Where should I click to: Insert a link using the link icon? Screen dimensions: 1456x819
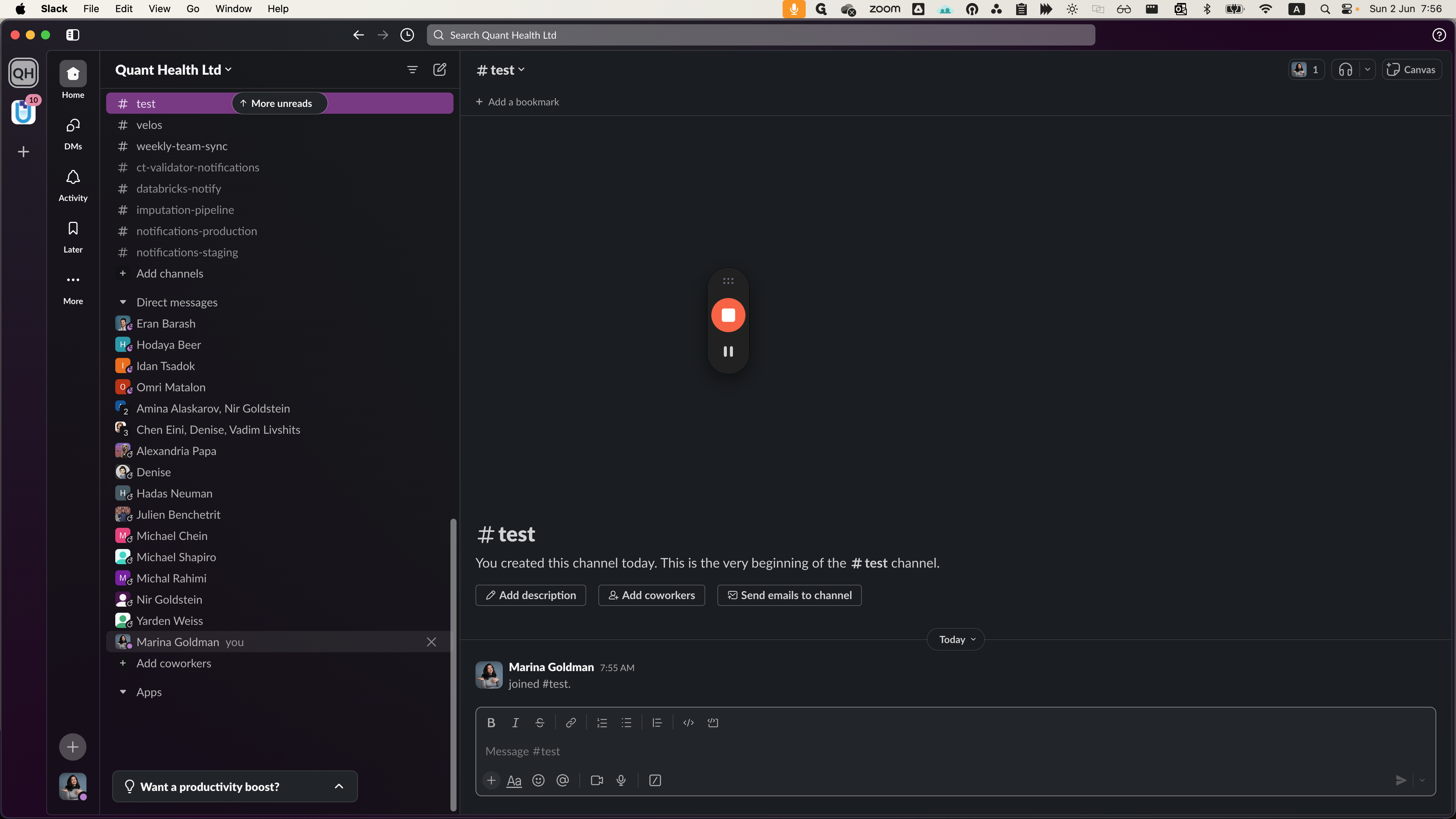click(x=571, y=722)
